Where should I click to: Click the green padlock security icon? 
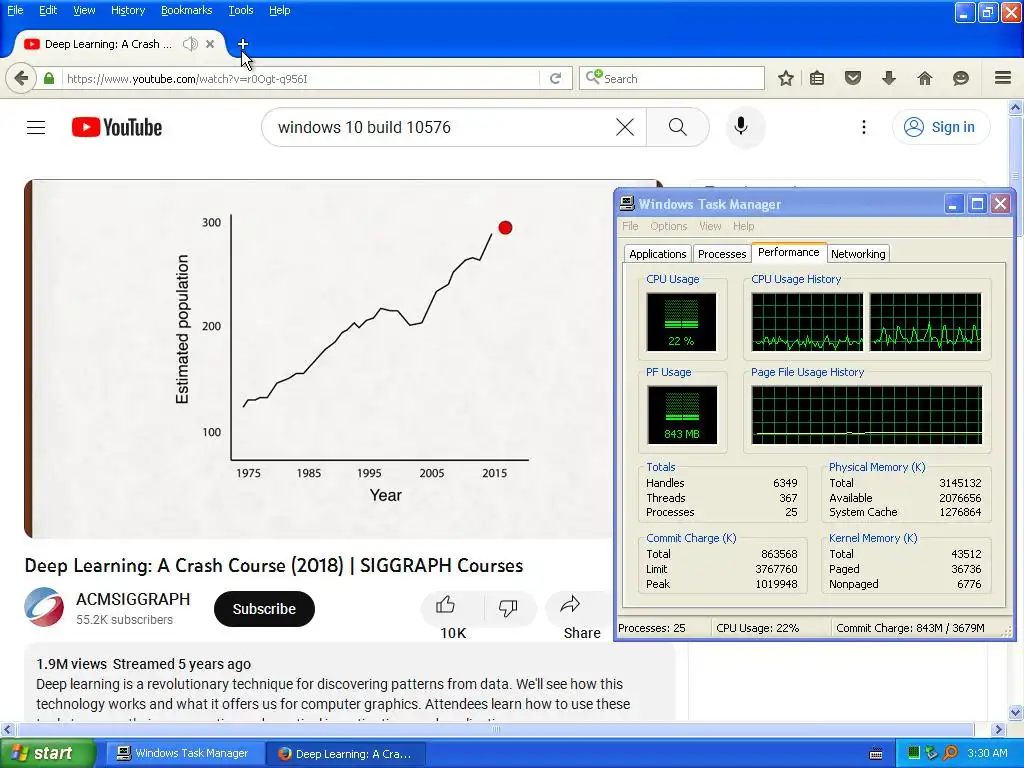(49, 78)
